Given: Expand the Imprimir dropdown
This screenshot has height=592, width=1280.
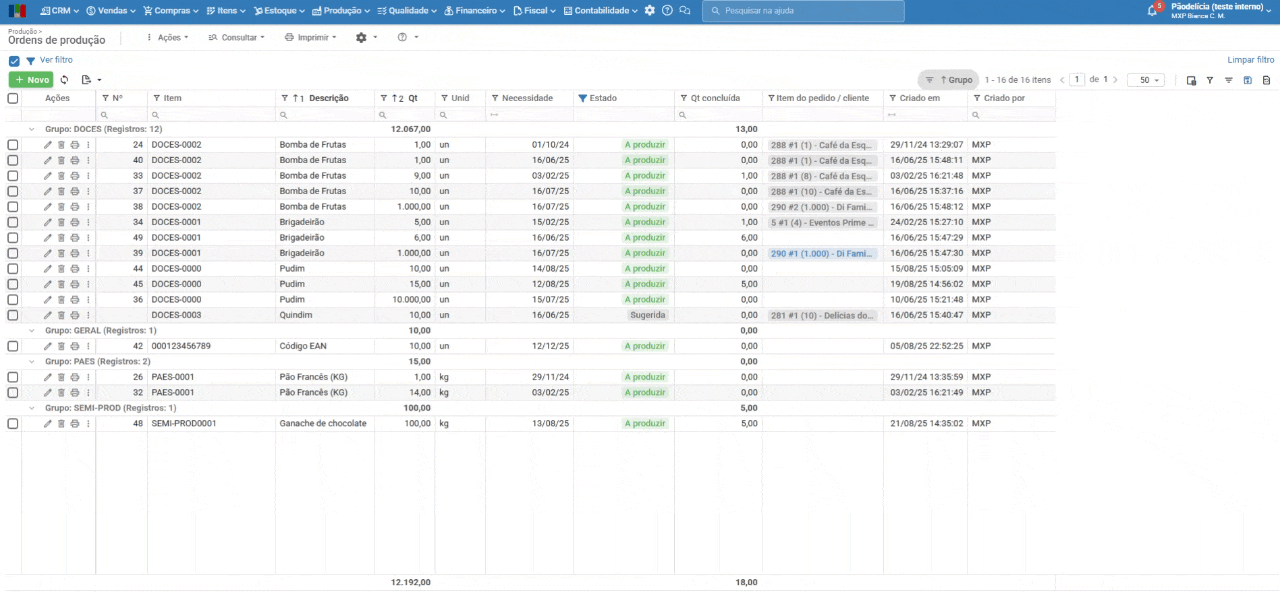Looking at the screenshot, I should [x=311, y=37].
